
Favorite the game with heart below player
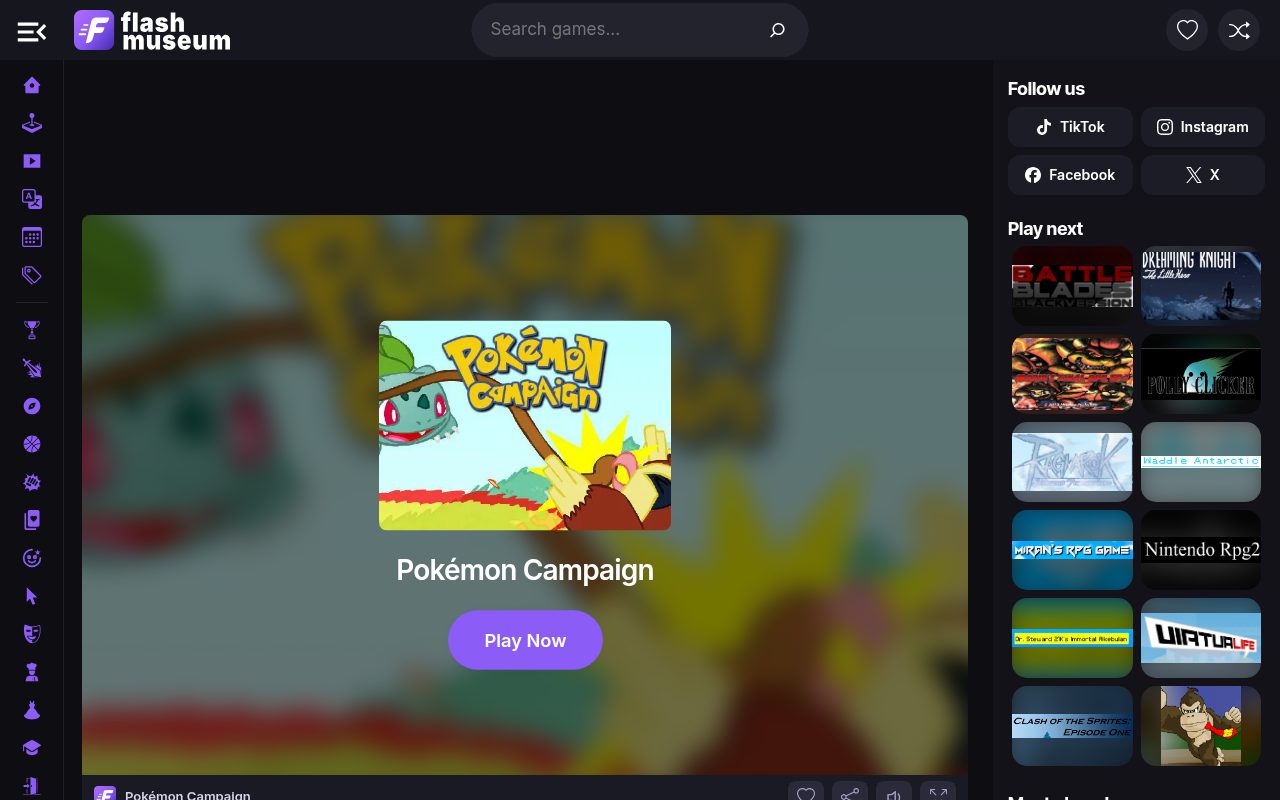(806, 794)
